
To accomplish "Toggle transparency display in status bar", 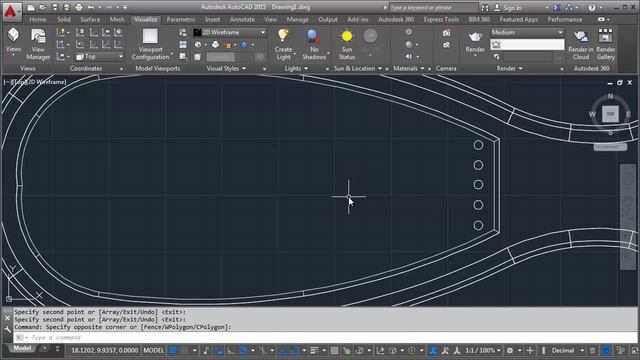I will tap(334, 350).
